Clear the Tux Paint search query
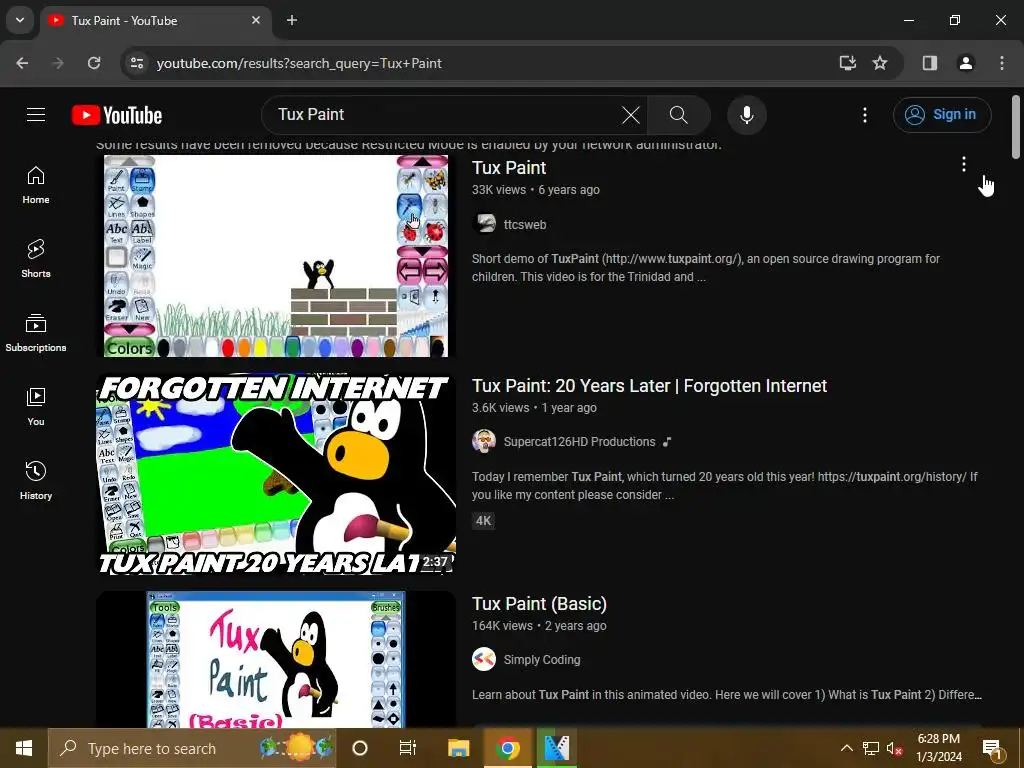This screenshot has width=1024, height=768. (x=630, y=115)
